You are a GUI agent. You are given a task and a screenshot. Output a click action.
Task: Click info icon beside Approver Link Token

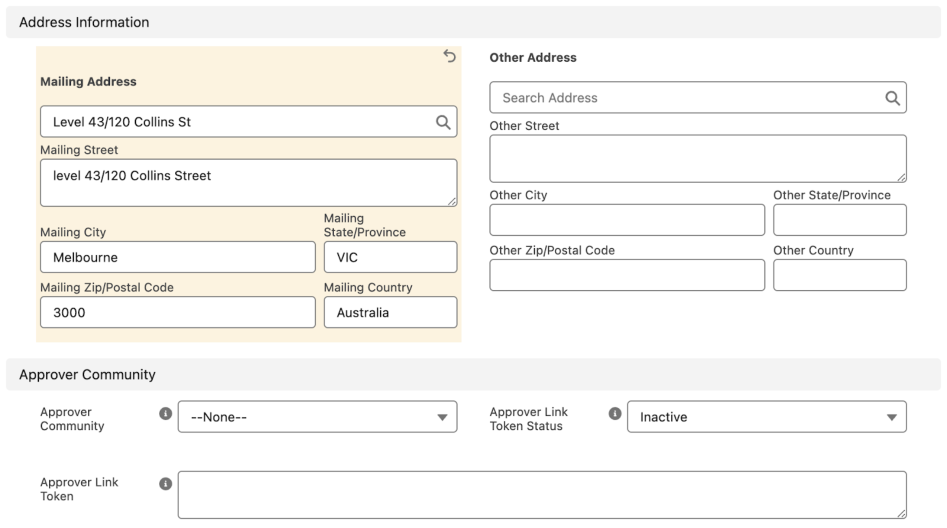point(165,484)
